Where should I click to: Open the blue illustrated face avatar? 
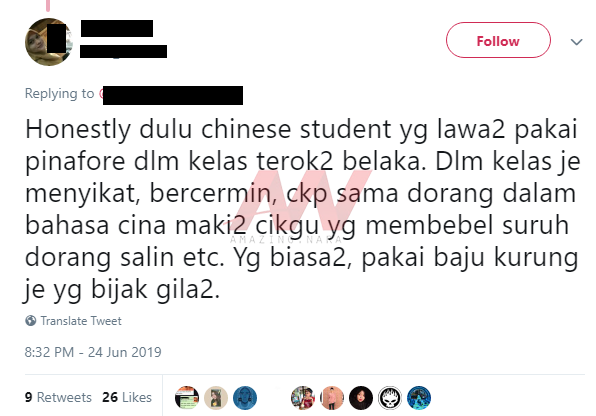(x=245, y=398)
